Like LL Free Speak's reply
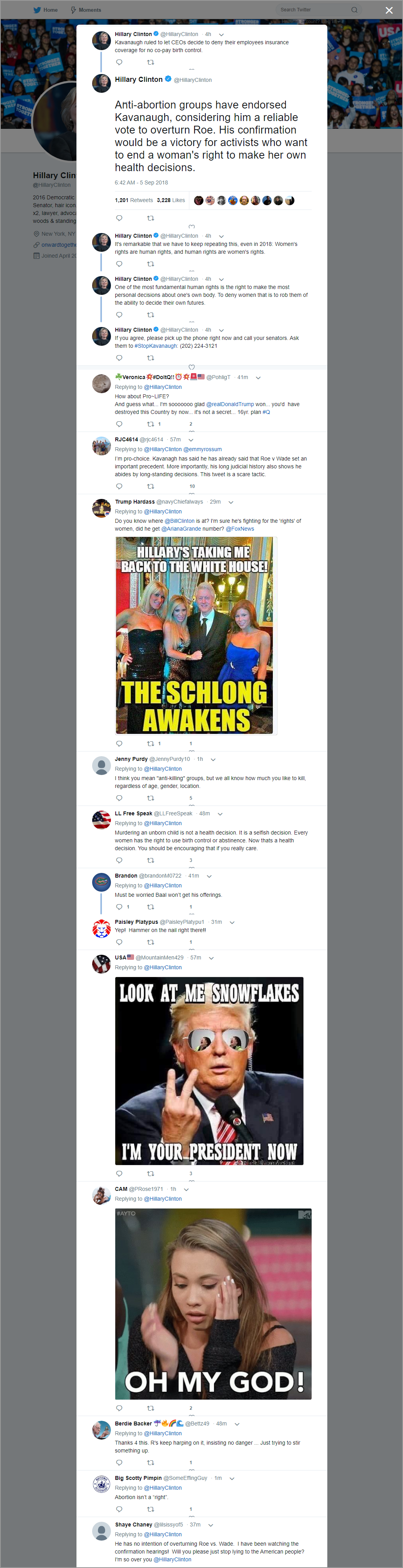 coord(191,861)
